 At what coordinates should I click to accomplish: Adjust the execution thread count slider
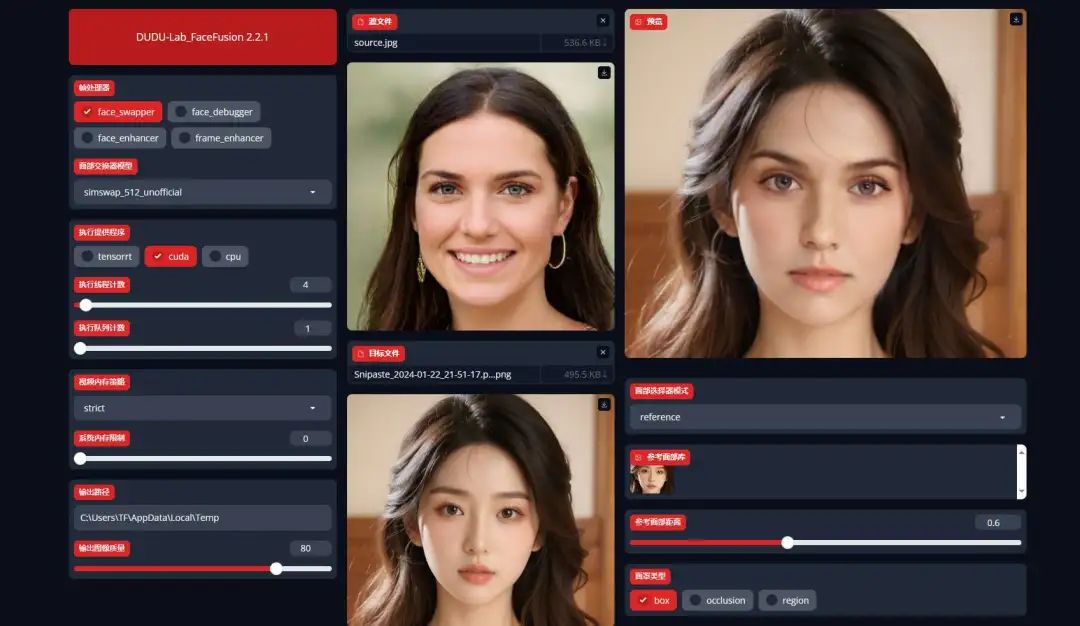[202, 305]
